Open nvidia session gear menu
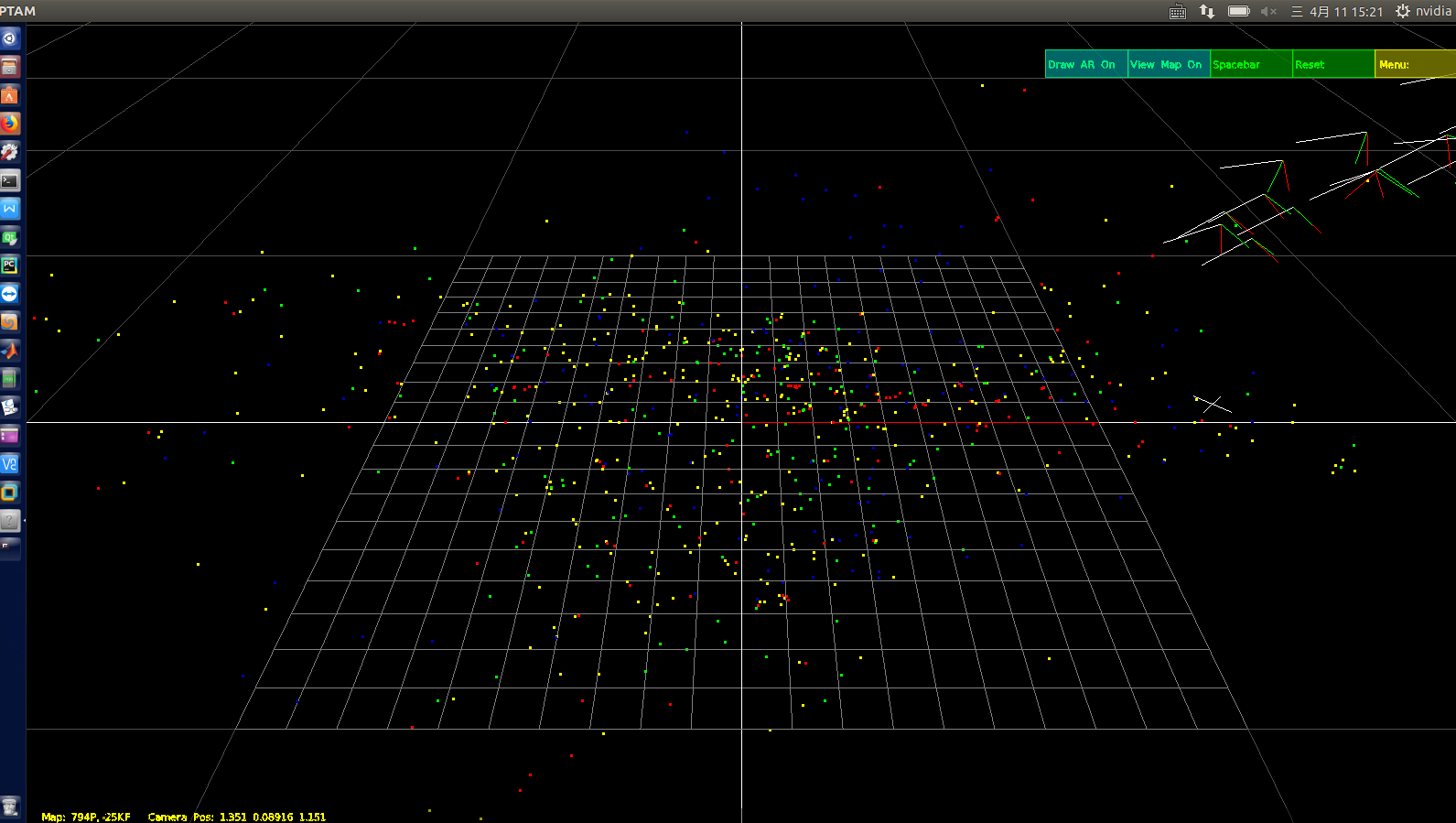This screenshot has width=1456, height=823. point(1423,11)
